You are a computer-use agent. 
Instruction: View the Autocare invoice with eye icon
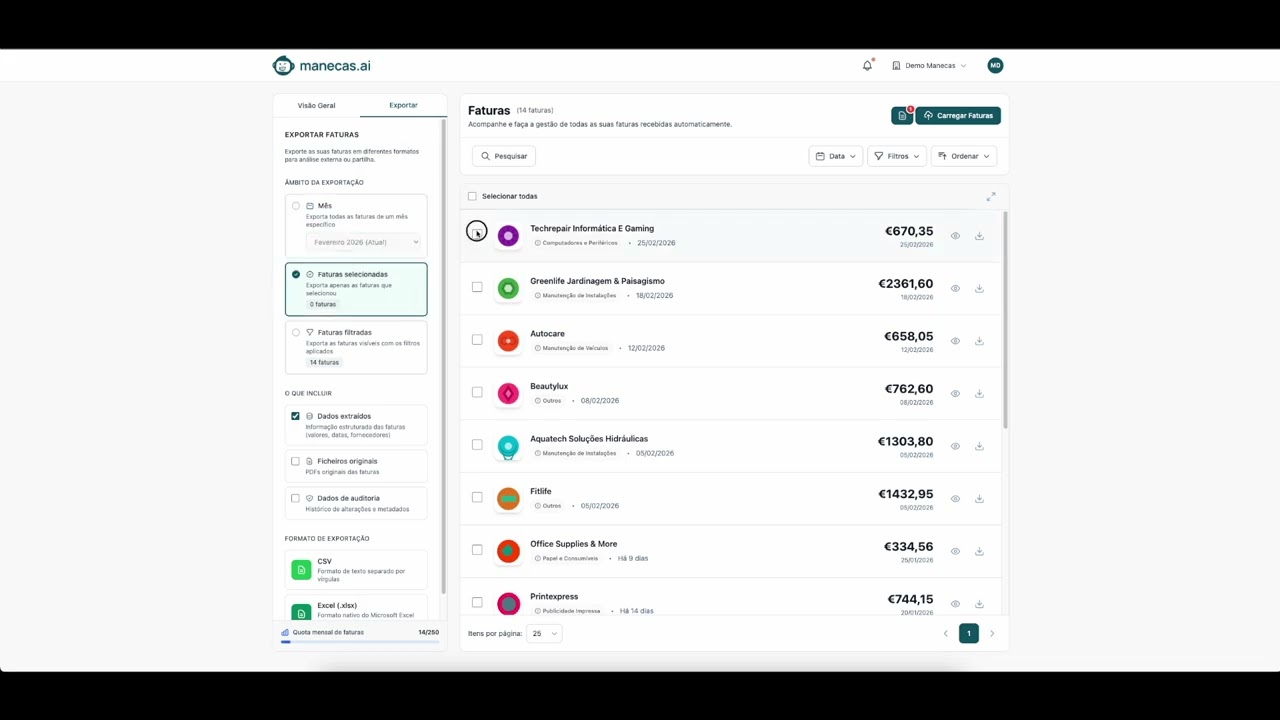(955, 341)
